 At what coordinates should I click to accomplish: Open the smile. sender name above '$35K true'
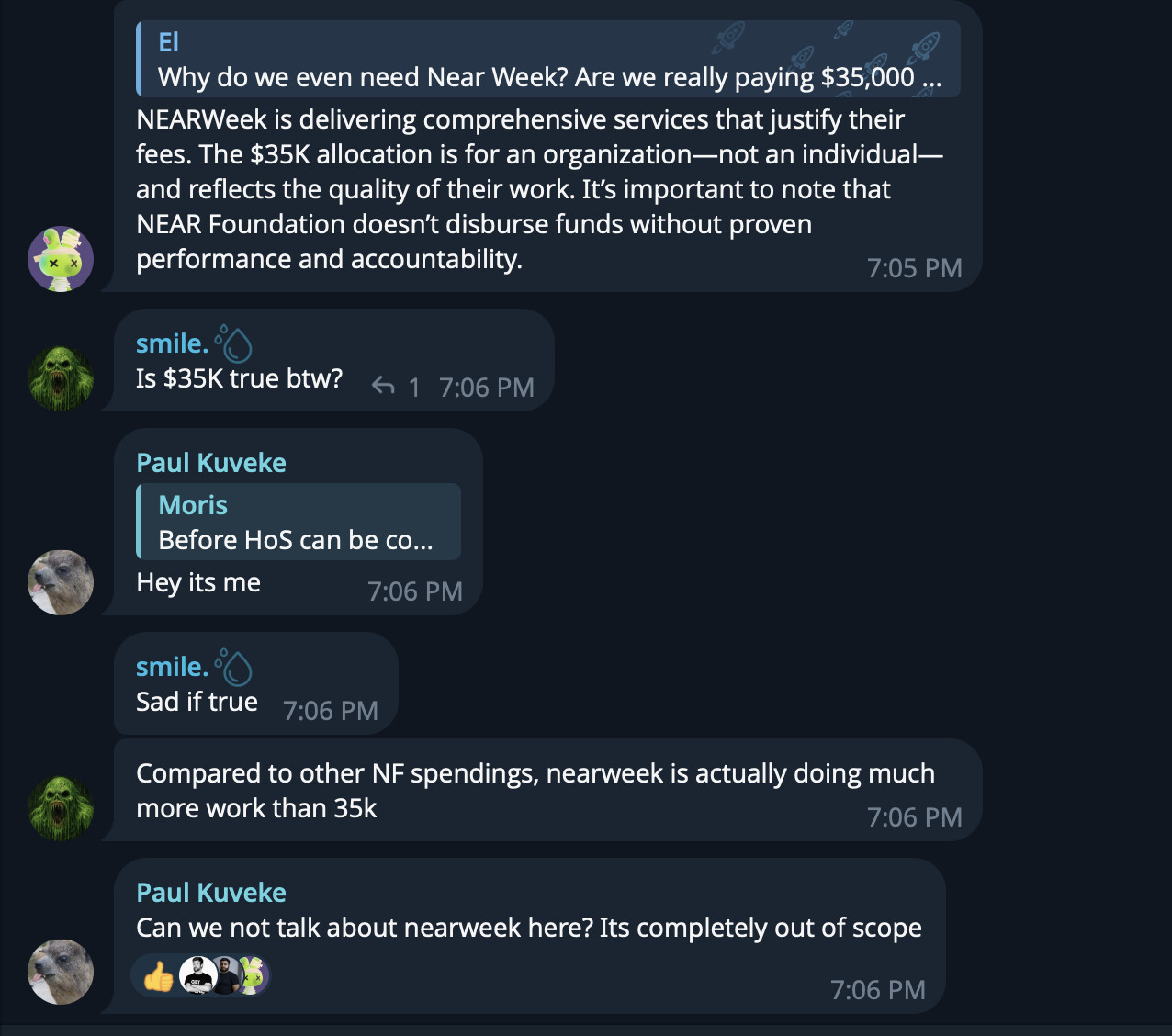pos(172,343)
